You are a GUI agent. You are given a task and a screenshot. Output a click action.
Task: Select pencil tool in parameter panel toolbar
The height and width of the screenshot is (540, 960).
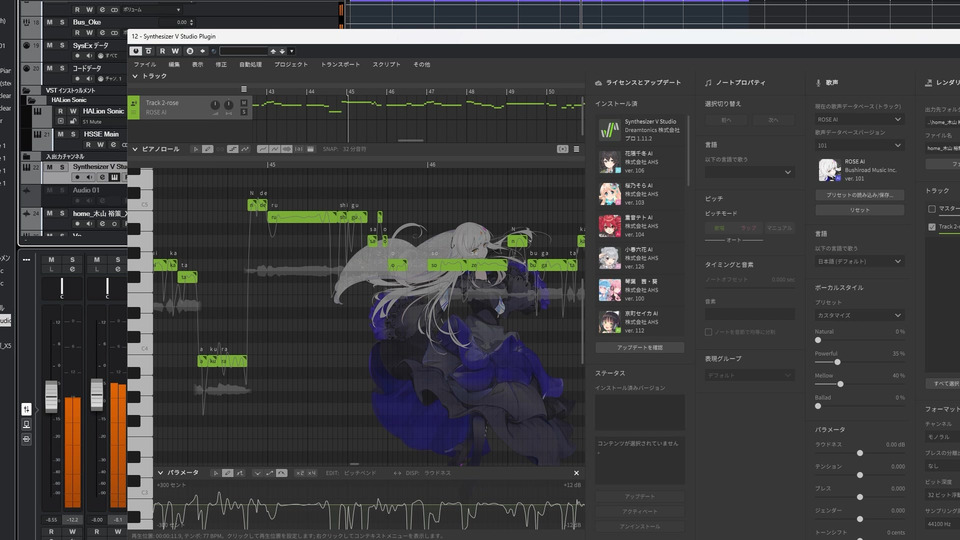(227, 473)
